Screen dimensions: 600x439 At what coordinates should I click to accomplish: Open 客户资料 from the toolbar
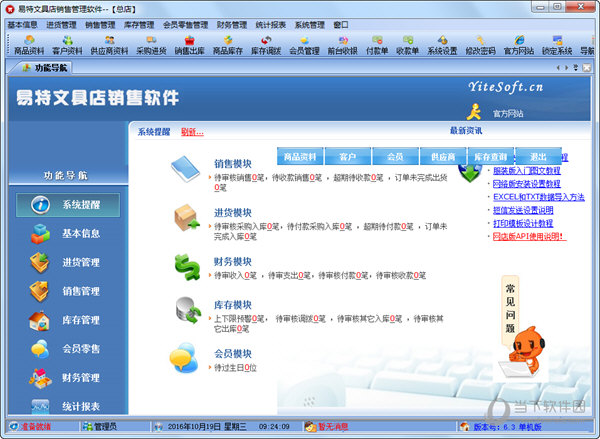click(x=67, y=45)
